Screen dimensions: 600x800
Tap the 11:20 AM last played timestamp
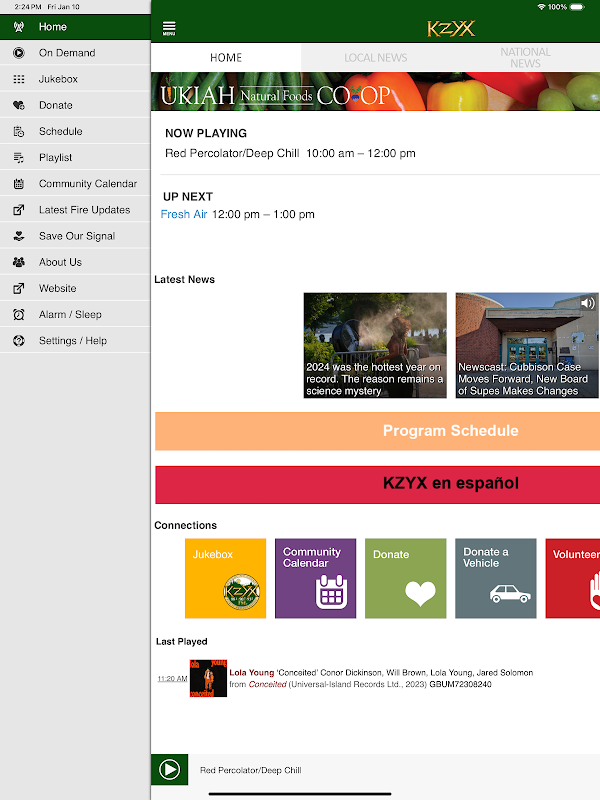tap(172, 679)
